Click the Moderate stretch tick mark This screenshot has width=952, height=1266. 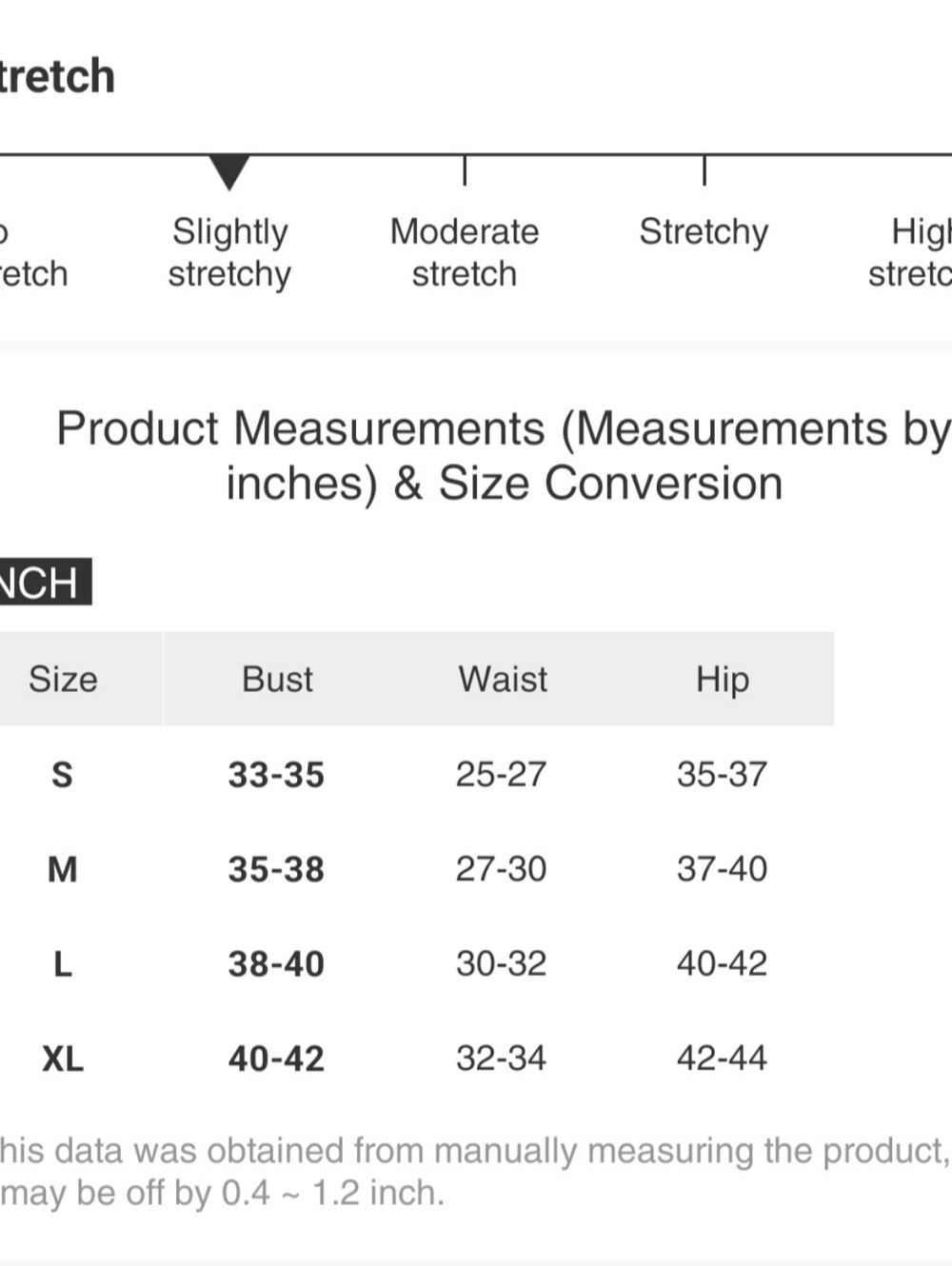465,169
